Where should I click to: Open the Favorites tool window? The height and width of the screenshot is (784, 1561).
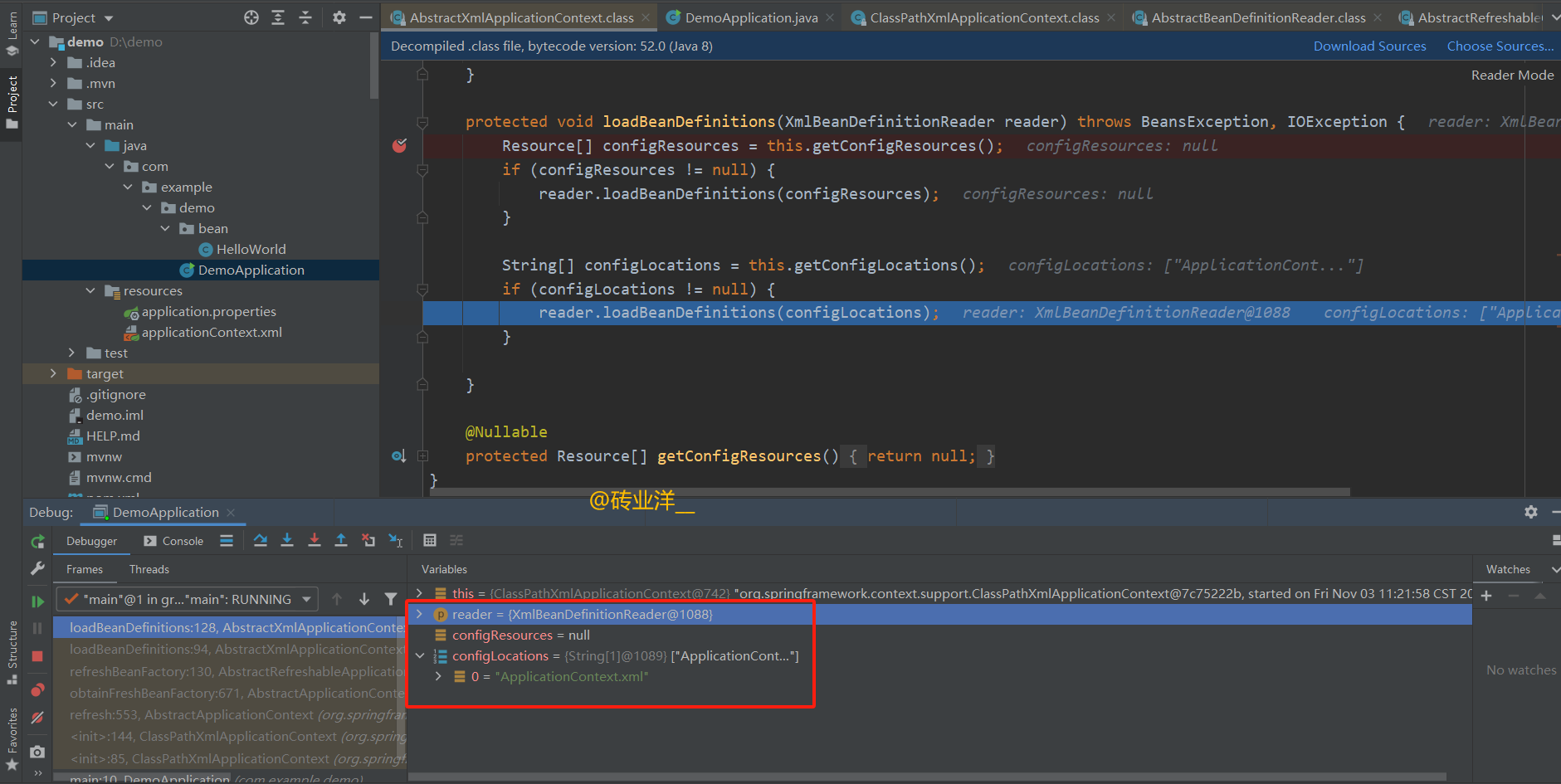(x=12, y=738)
